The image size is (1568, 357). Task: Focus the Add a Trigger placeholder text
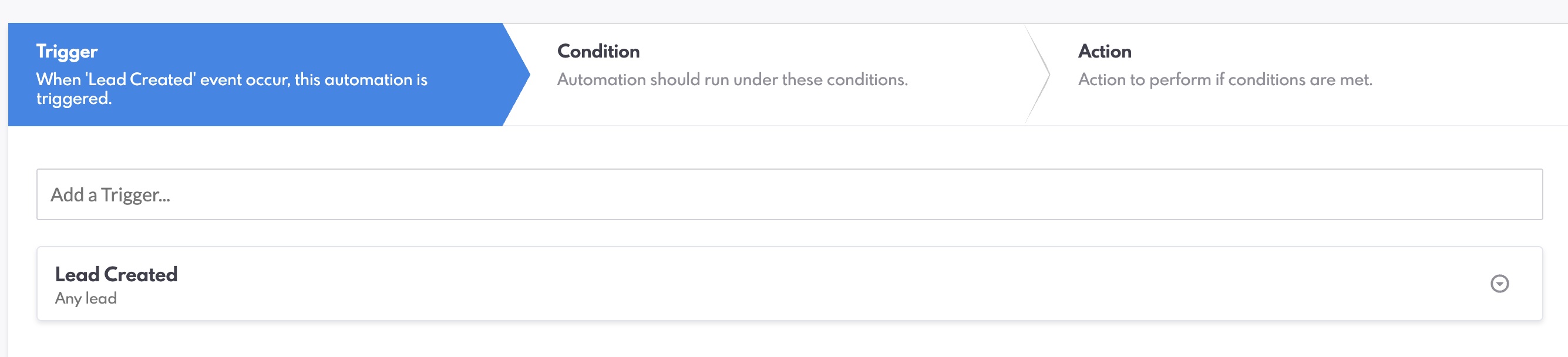click(x=110, y=194)
